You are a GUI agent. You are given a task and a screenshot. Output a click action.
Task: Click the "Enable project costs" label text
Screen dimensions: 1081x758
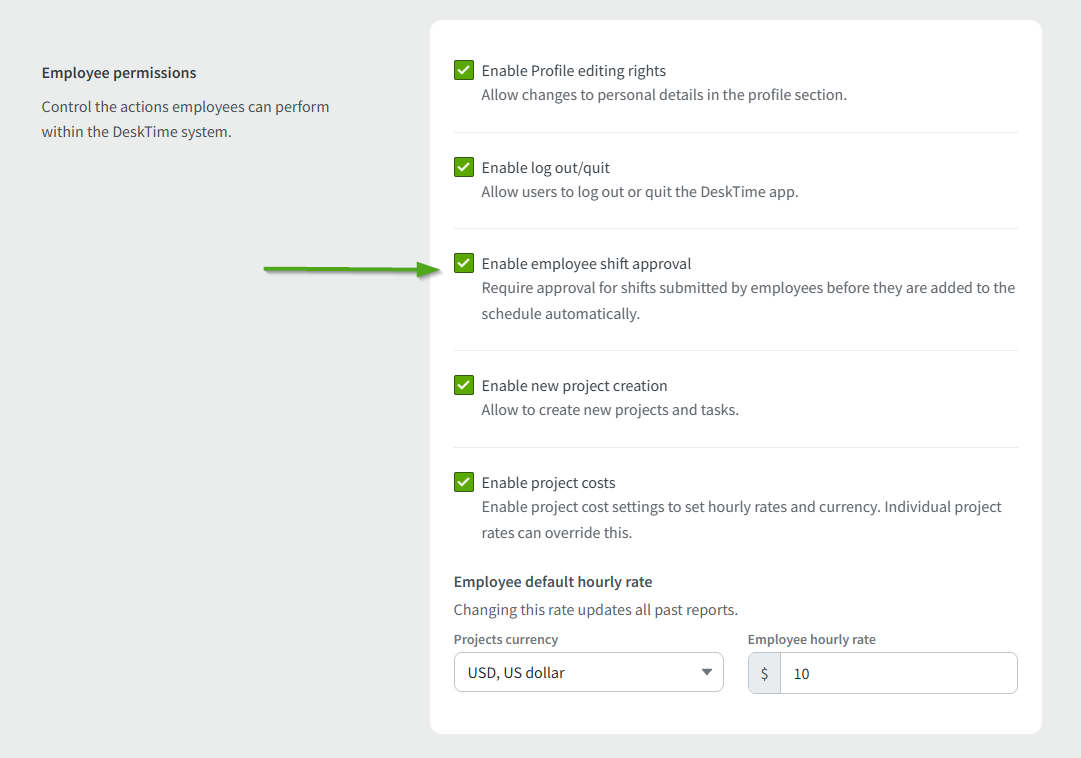548,483
